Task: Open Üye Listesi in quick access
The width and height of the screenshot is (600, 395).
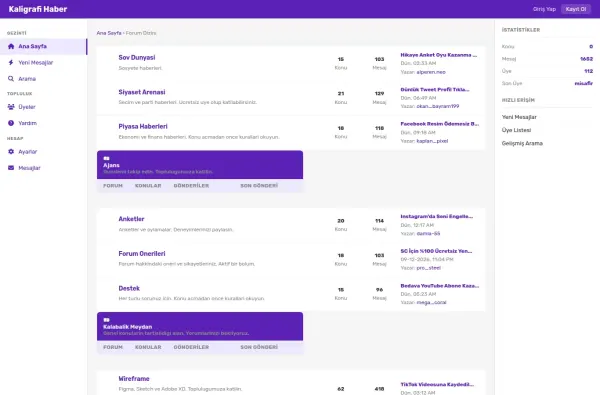Action: point(516,130)
